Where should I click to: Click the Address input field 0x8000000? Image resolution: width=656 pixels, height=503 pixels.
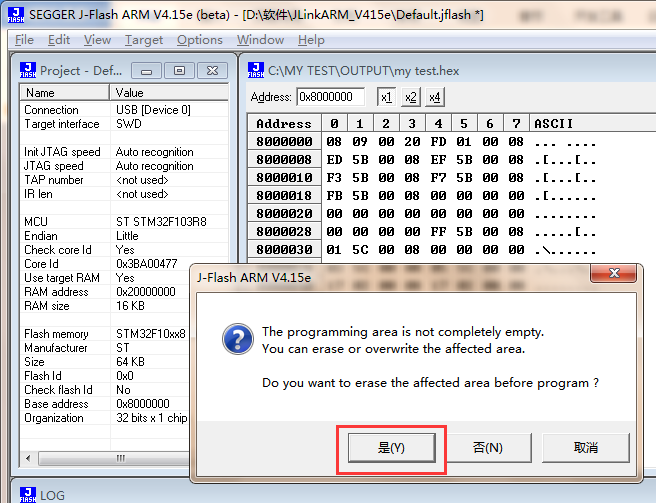coord(331,97)
